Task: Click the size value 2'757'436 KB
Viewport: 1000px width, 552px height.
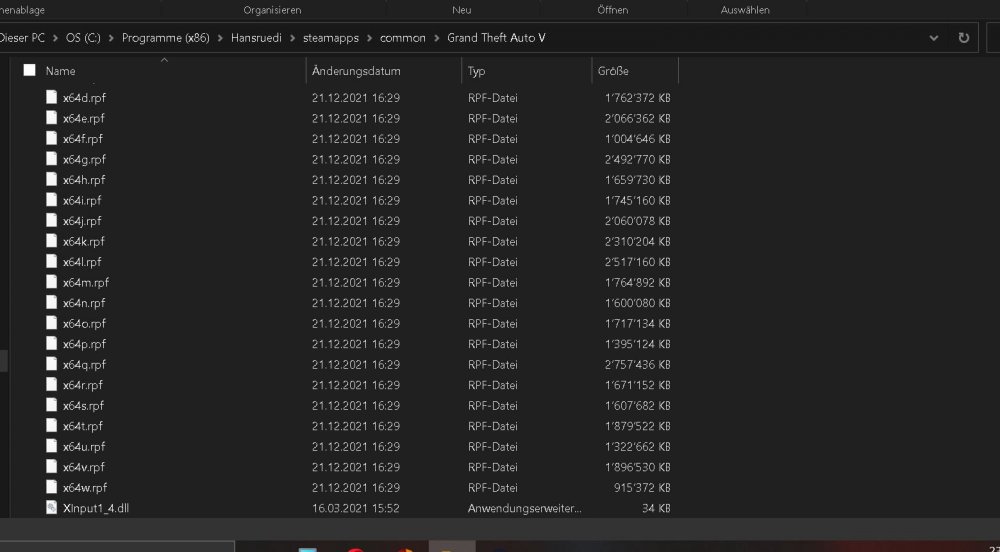Action: [x=637, y=365]
